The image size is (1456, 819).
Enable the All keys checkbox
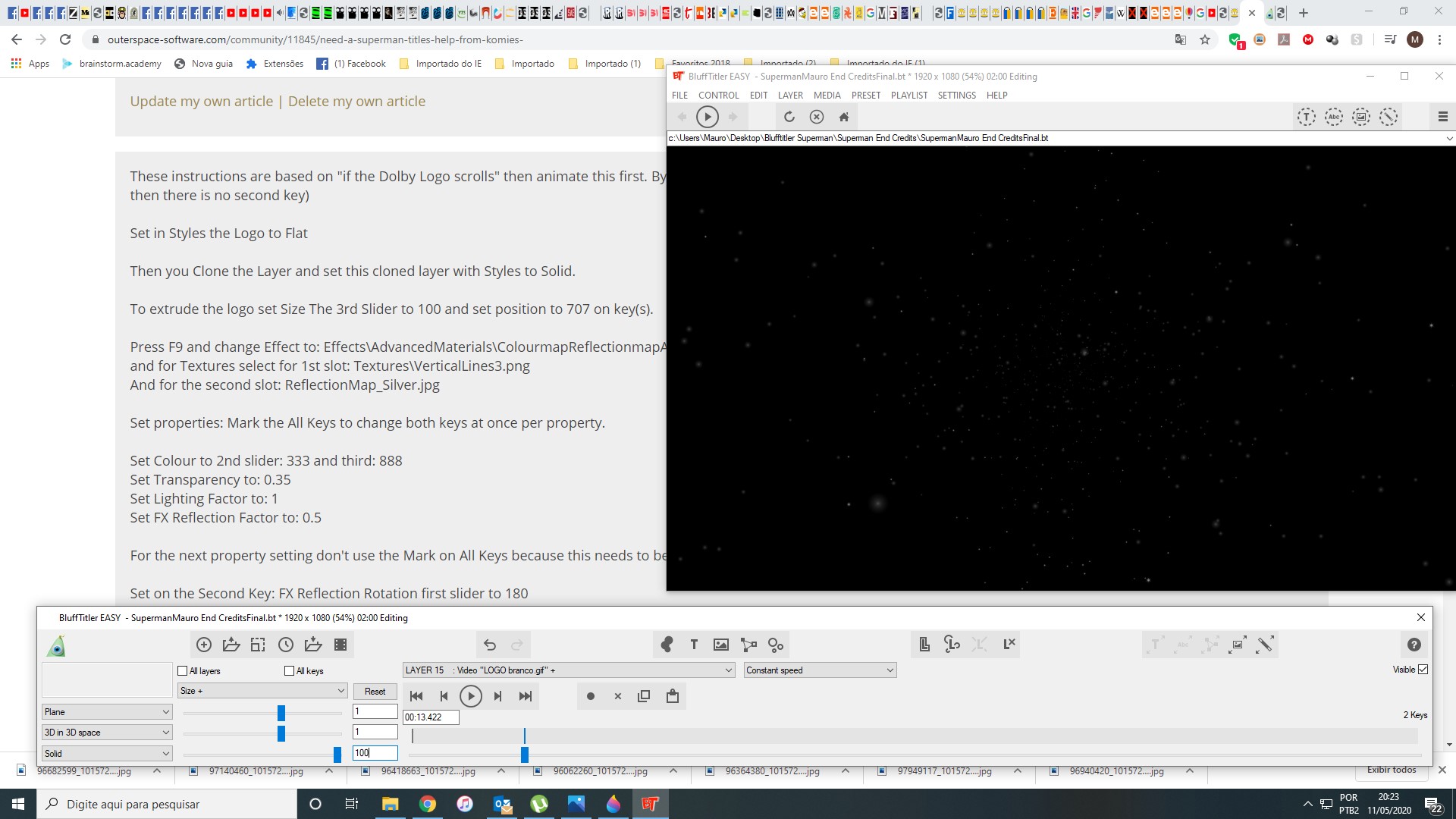pyautogui.click(x=289, y=671)
